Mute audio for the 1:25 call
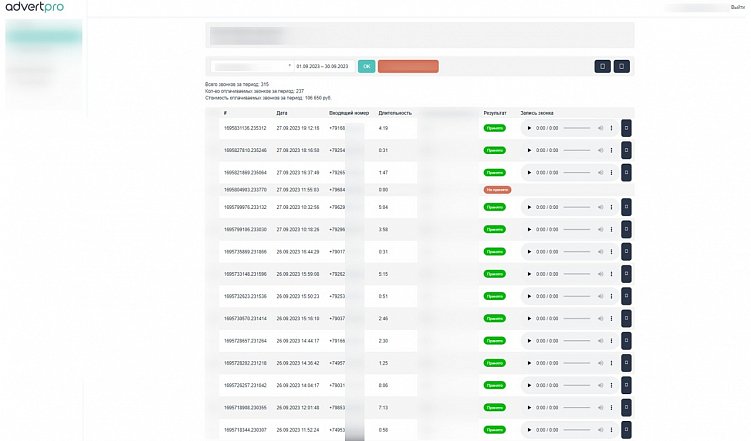Image resolution: width=751 pixels, height=441 pixels. coord(601,363)
